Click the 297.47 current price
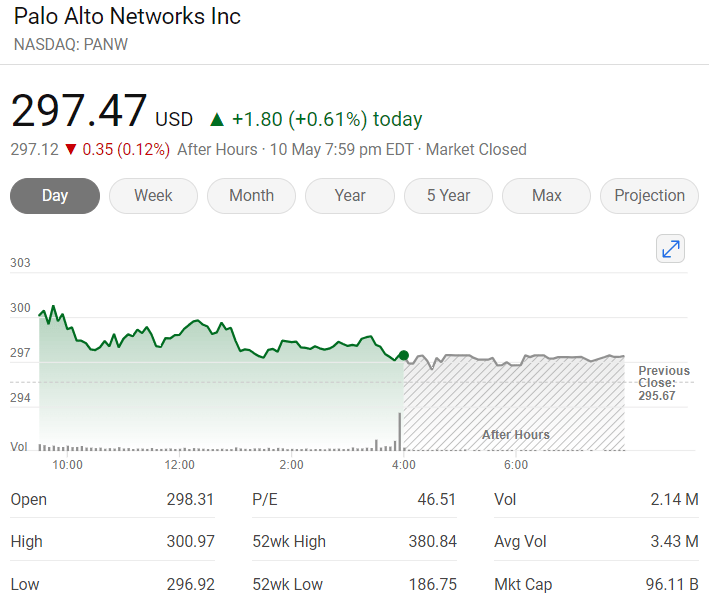Viewport: 709px width, 603px height. 79,111
